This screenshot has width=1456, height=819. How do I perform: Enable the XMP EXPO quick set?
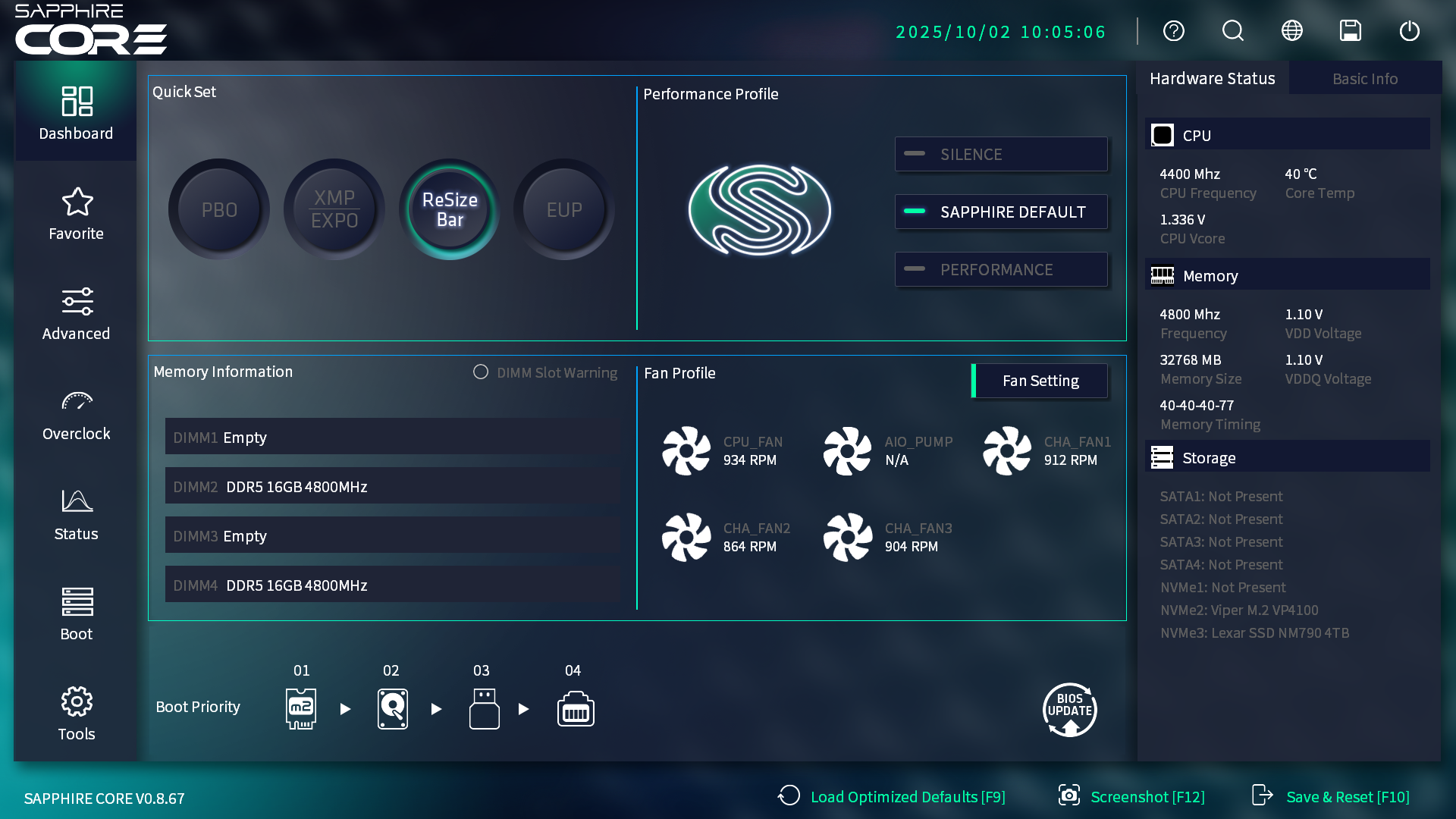[334, 209]
